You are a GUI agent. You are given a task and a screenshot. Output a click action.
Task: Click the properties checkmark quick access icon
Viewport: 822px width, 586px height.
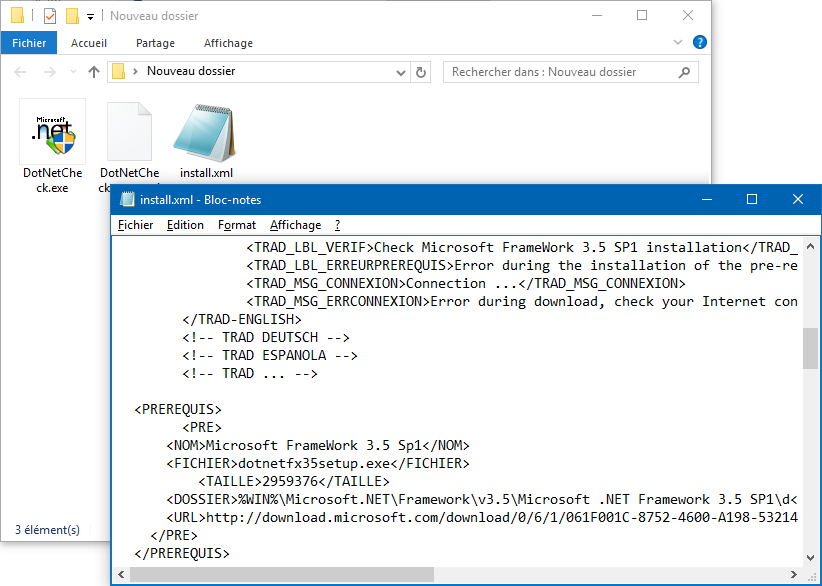[50, 16]
